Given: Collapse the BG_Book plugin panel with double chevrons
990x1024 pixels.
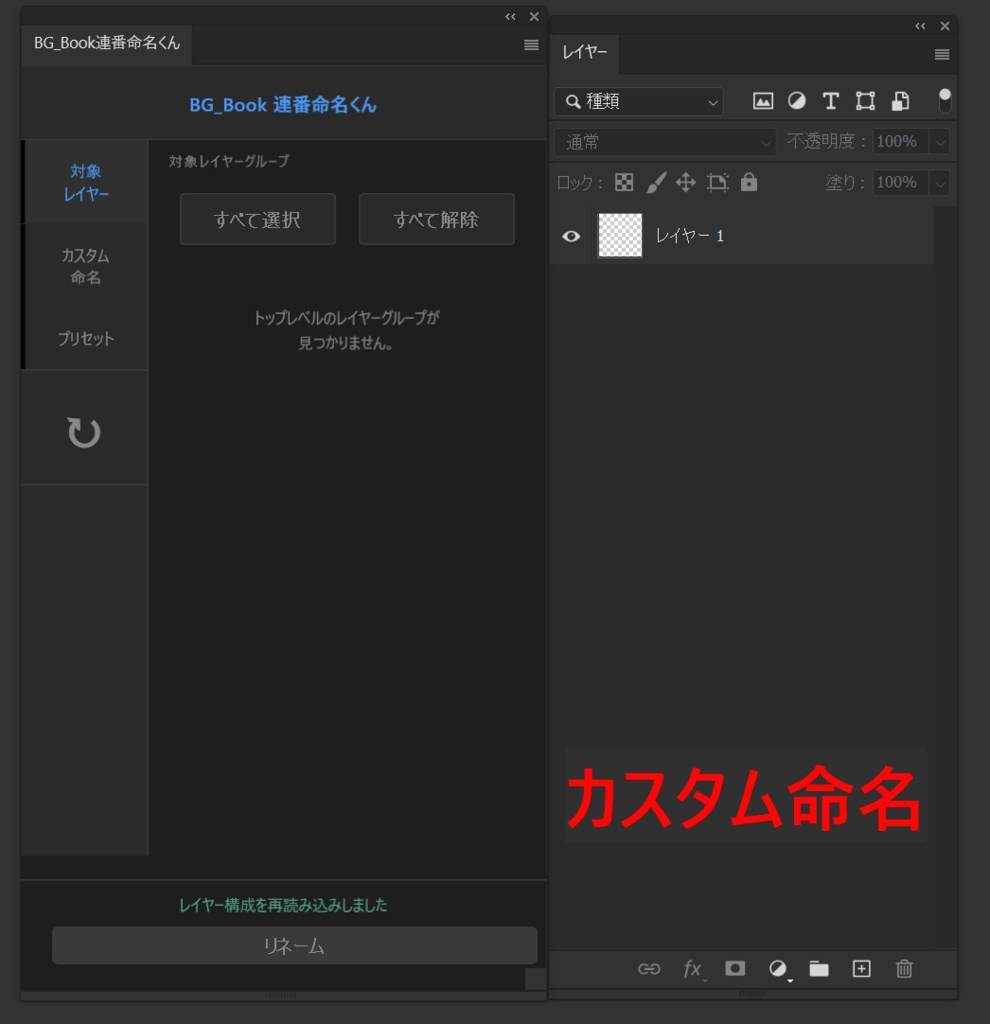Looking at the screenshot, I should [510, 17].
